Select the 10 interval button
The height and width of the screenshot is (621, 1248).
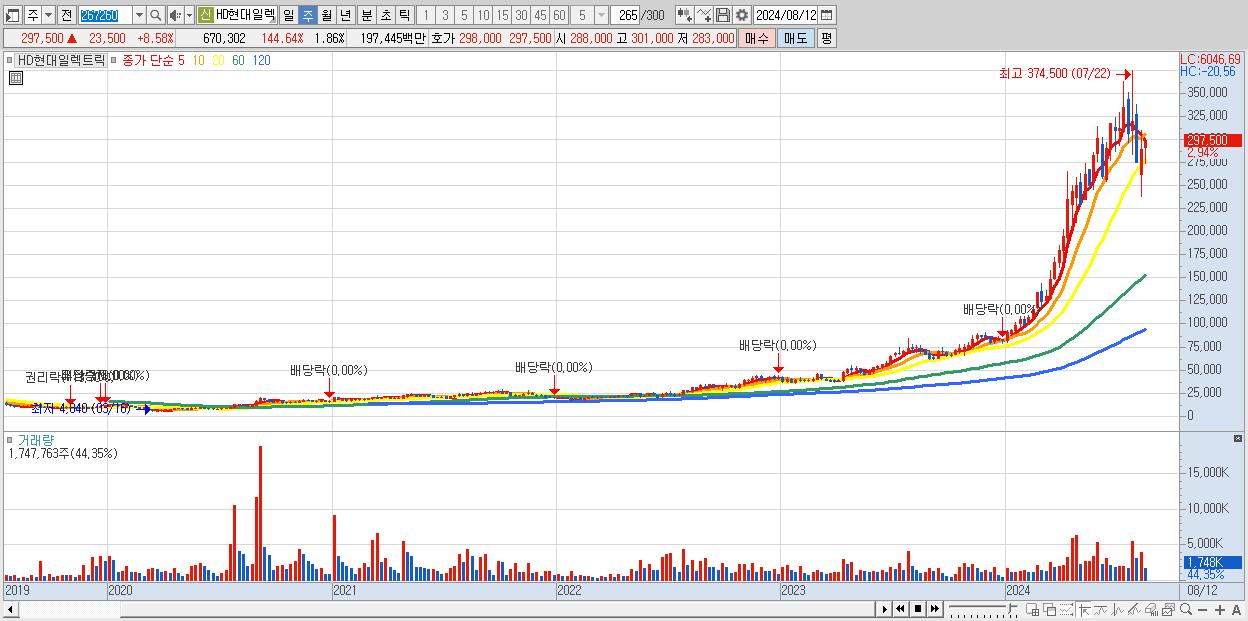[483, 15]
